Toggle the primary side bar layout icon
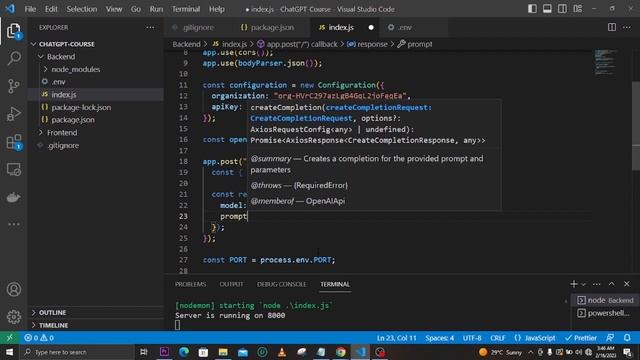 (x=532, y=9)
